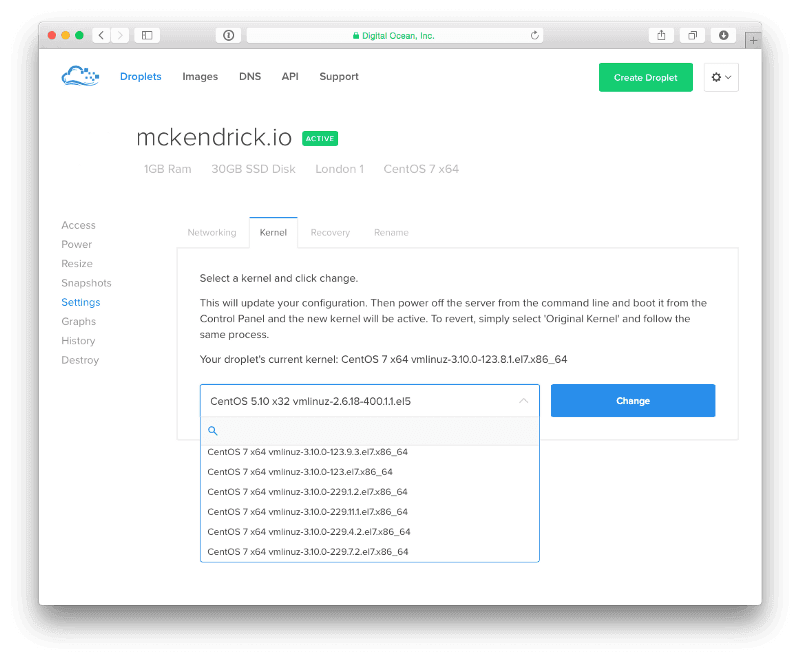This screenshot has width=800, height=660.
Task: Open the Destroy sidebar link
Action: (80, 360)
